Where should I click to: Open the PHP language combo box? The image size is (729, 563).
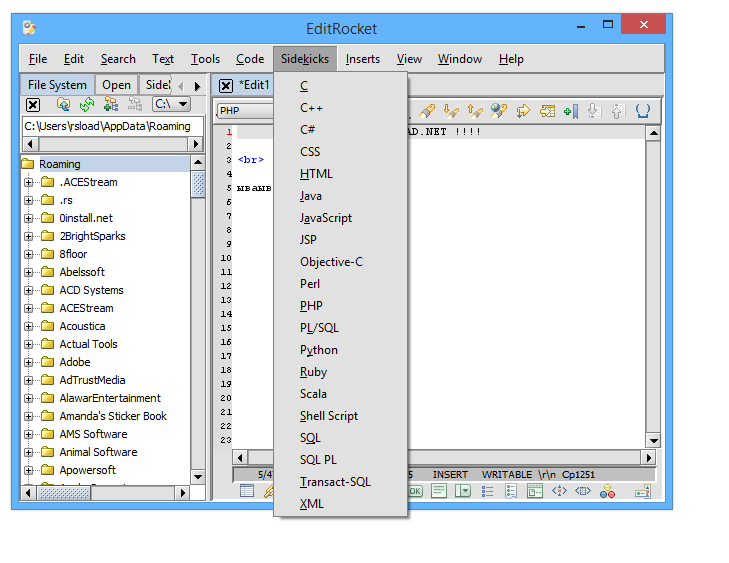pyautogui.click(x=245, y=111)
